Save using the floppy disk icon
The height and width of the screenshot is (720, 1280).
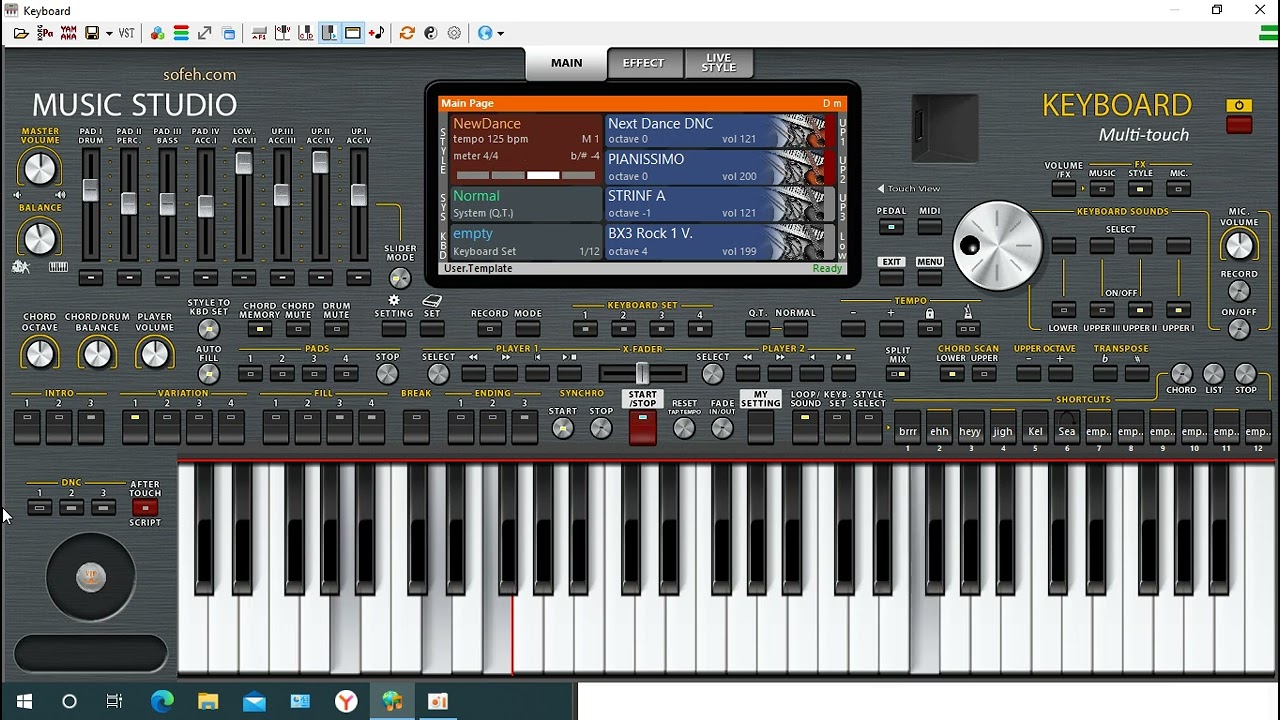pyautogui.click(x=92, y=33)
